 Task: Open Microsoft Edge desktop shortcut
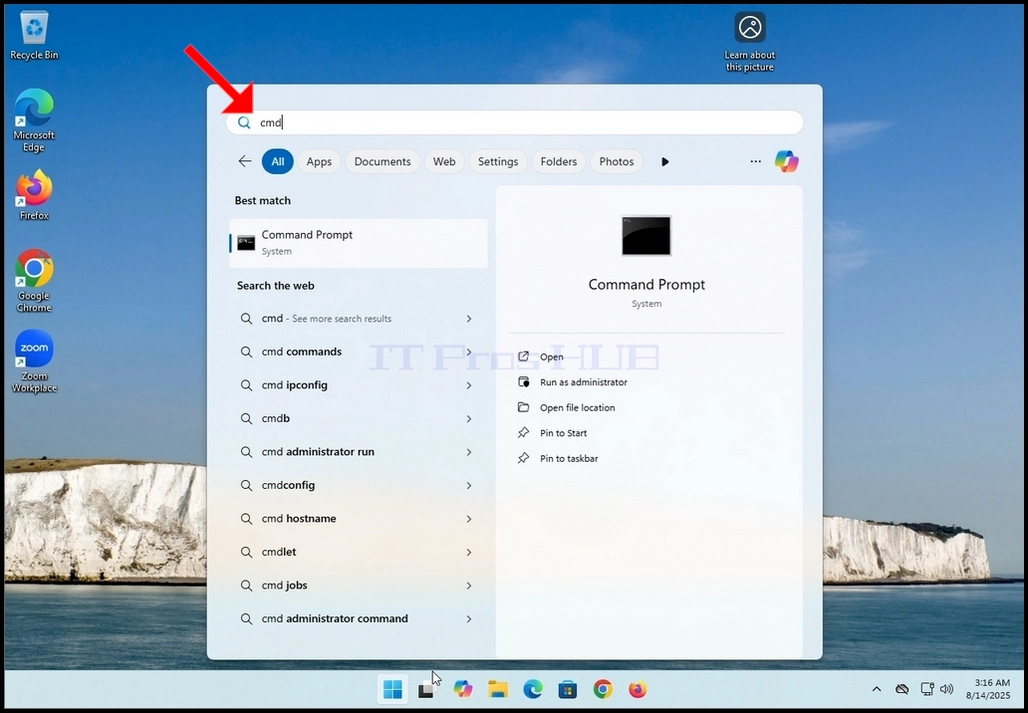pyautogui.click(x=34, y=121)
